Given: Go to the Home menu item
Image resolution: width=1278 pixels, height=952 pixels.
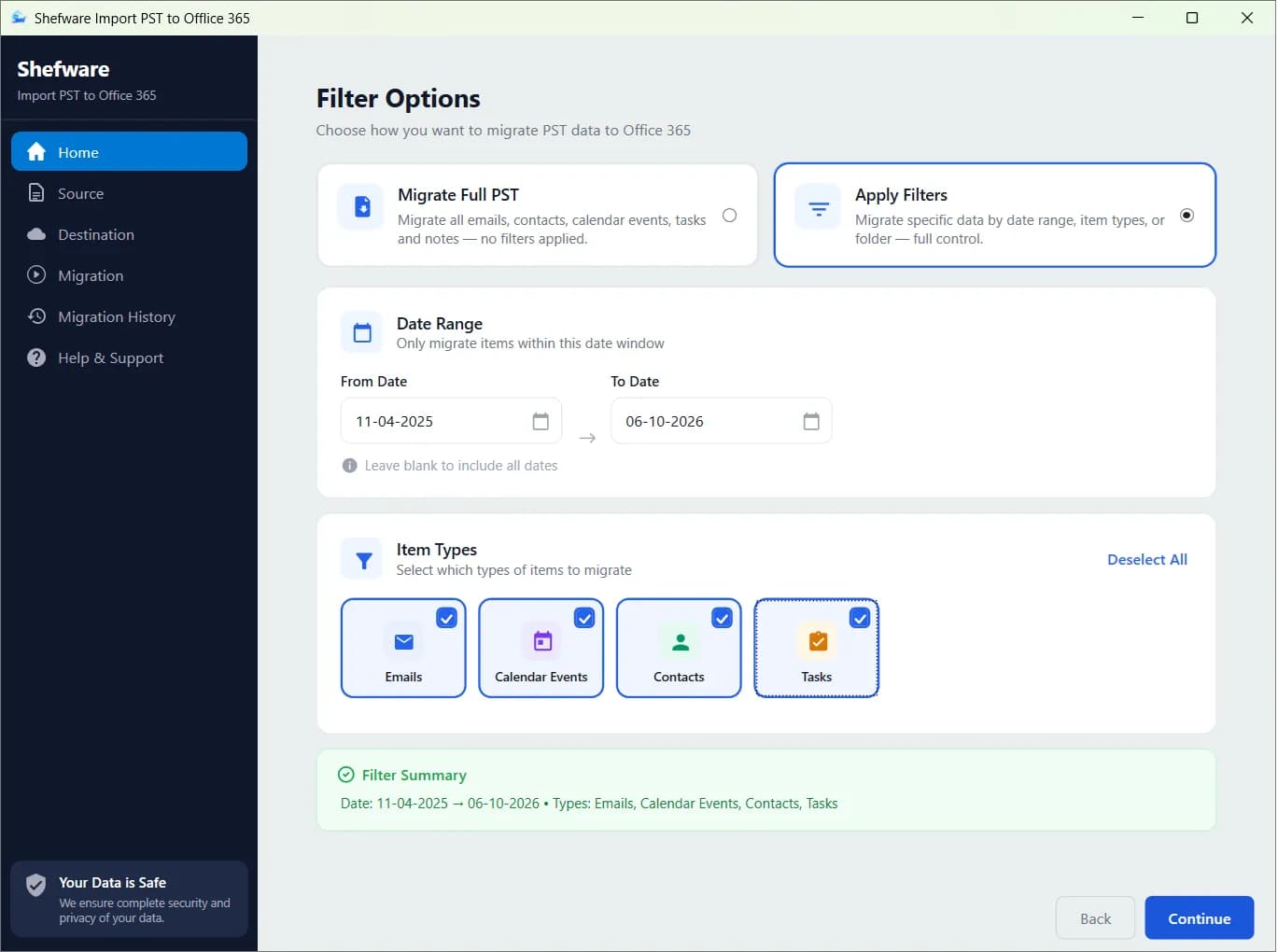Looking at the screenshot, I should point(129,151).
